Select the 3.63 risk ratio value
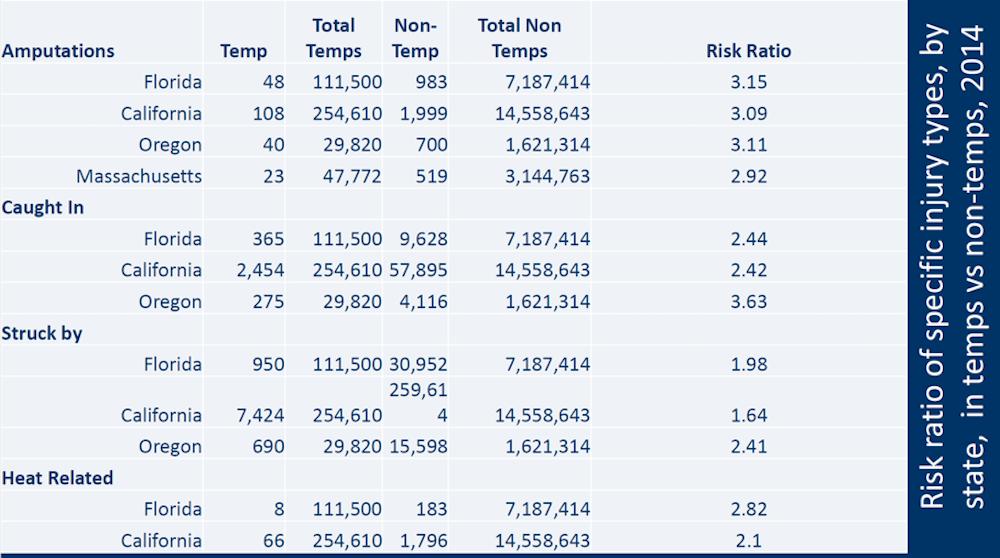The image size is (1000, 558). coord(748,302)
